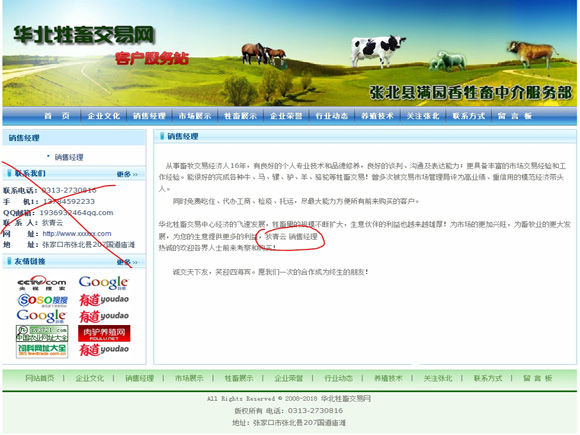Open the CCTV.com search logo link
Viewport: 580px width, 435px height.
point(41,283)
